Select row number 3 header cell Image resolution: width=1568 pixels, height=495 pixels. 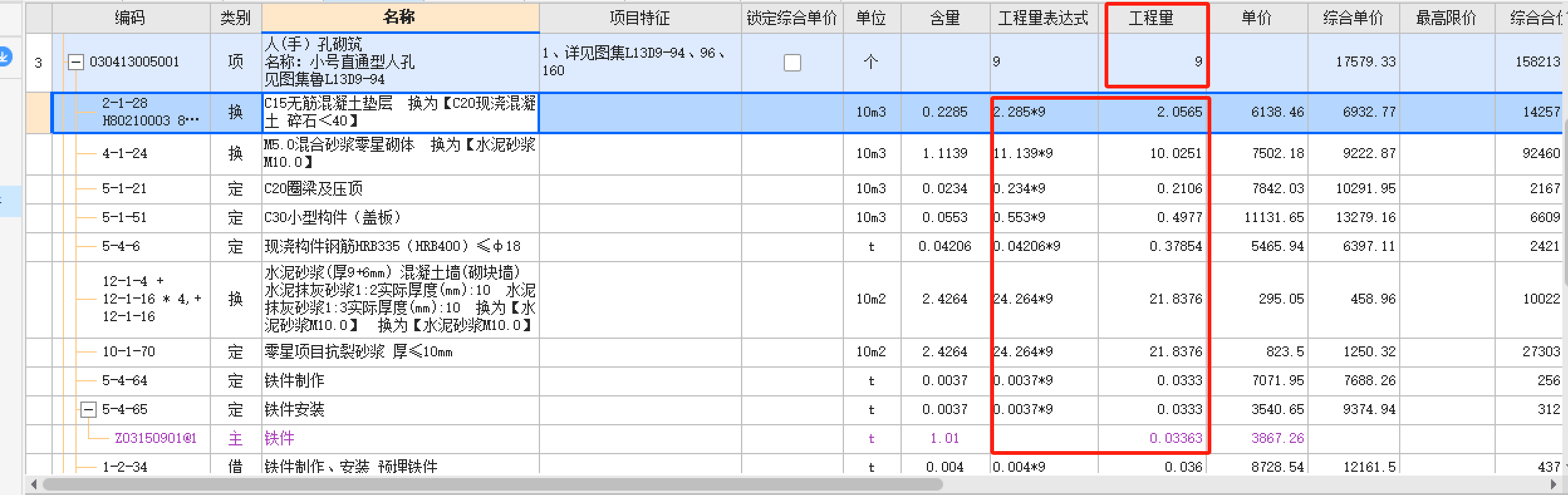(x=38, y=63)
